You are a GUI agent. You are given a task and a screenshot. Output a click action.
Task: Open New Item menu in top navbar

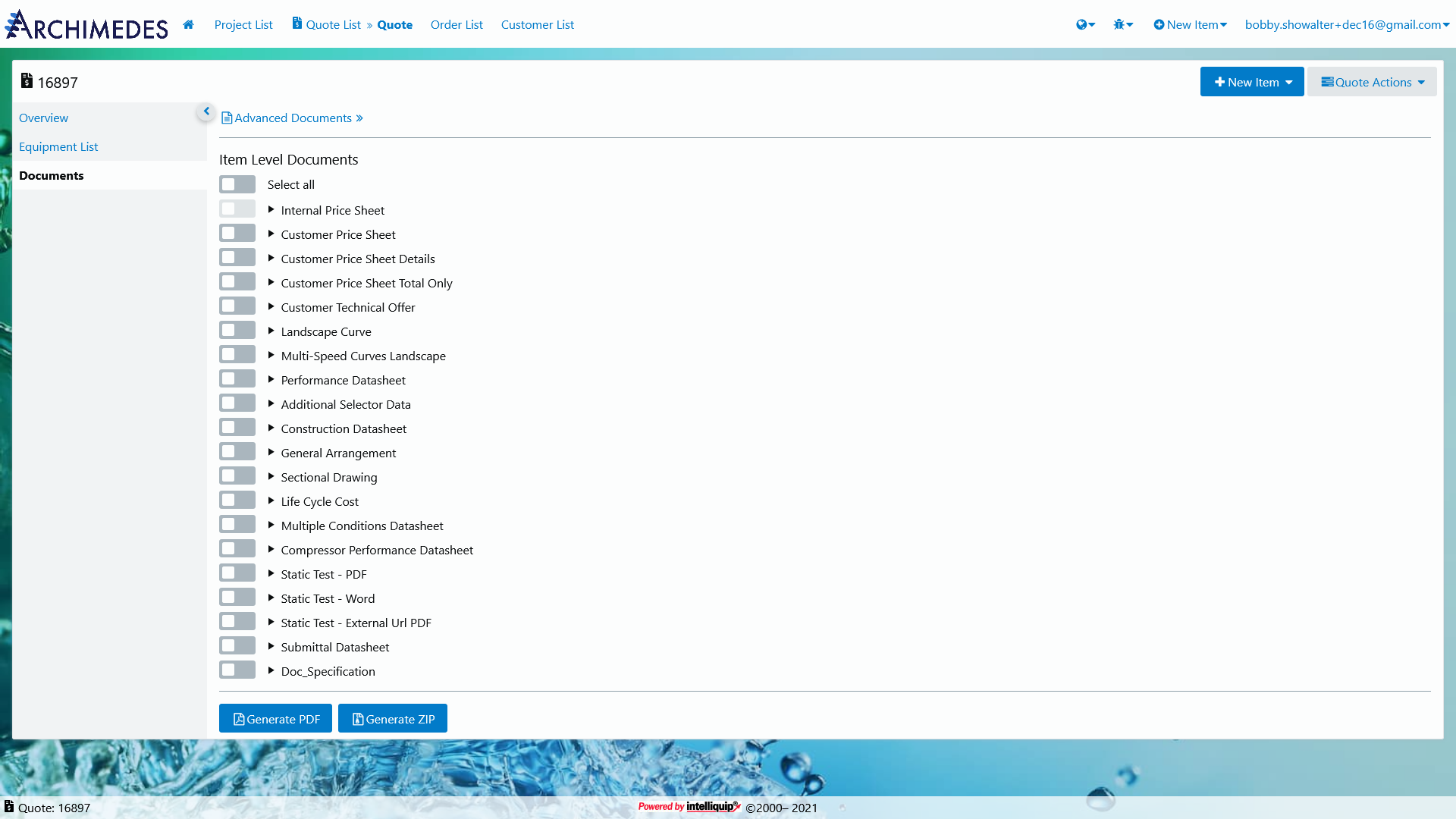[x=1190, y=24]
